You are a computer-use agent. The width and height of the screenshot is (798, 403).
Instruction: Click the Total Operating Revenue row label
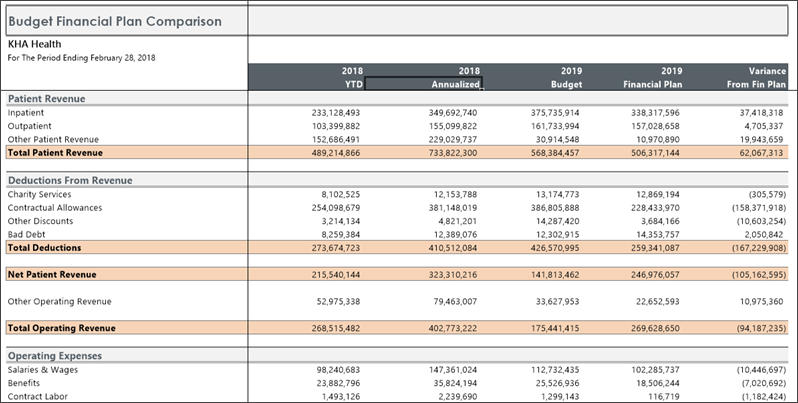click(x=61, y=327)
